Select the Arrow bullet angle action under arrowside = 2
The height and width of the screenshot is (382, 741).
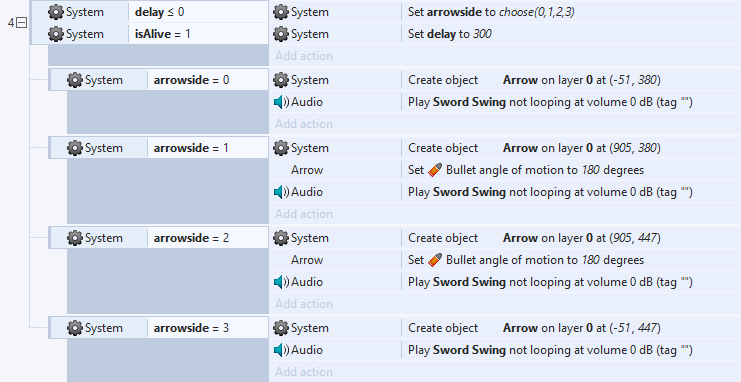pos(505,260)
